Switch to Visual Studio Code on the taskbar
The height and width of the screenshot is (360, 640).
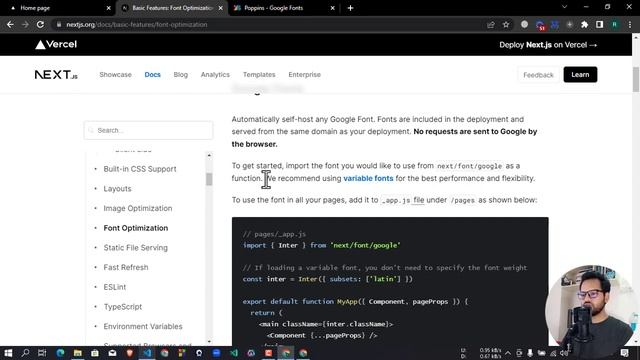(x=147, y=353)
